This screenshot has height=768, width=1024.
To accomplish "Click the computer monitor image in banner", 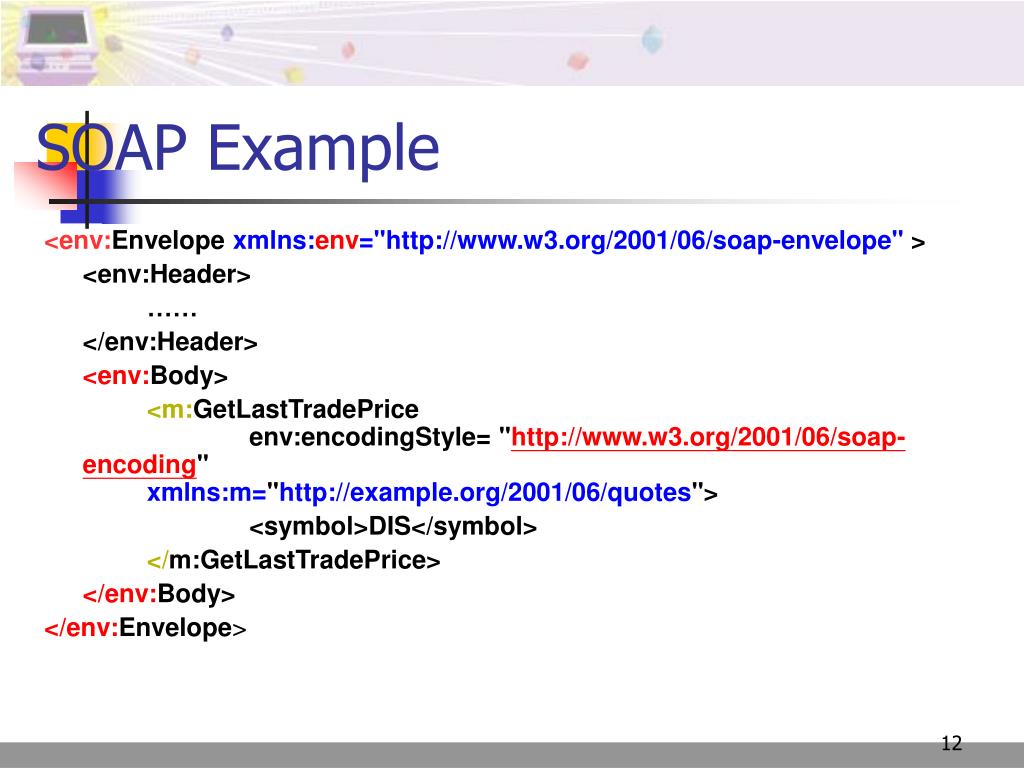I will pos(56,44).
